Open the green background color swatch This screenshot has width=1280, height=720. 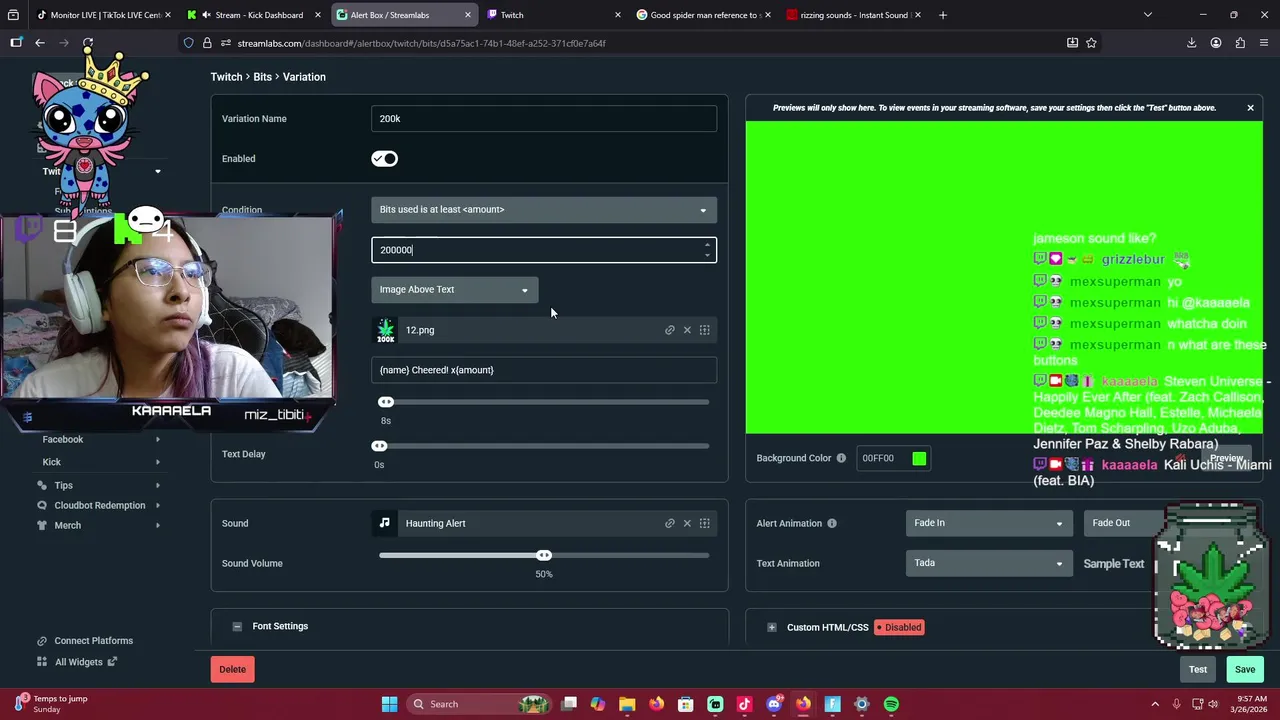pyautogui.click(x=919, y=458)
